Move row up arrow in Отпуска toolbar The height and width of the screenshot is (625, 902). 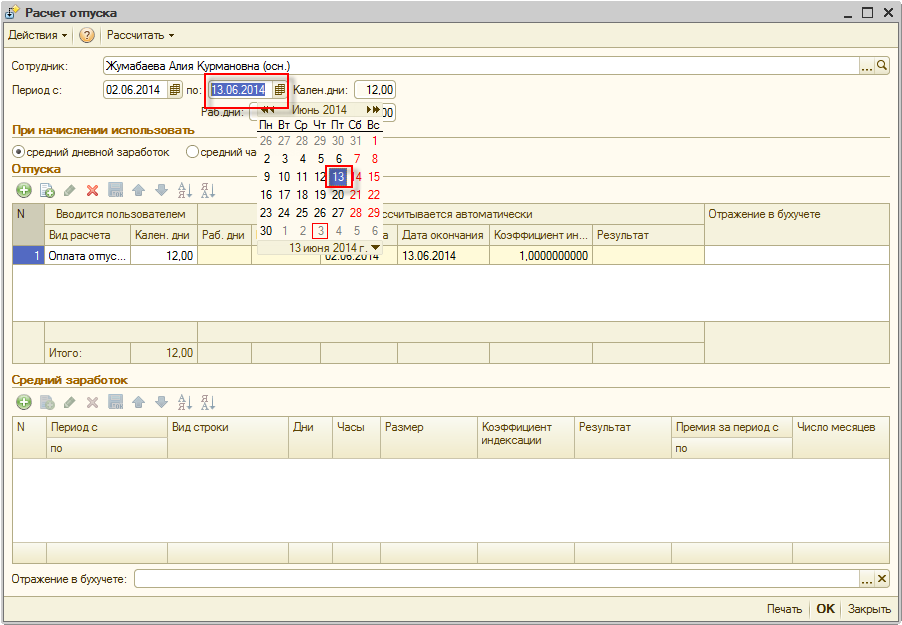coord(139,190)
